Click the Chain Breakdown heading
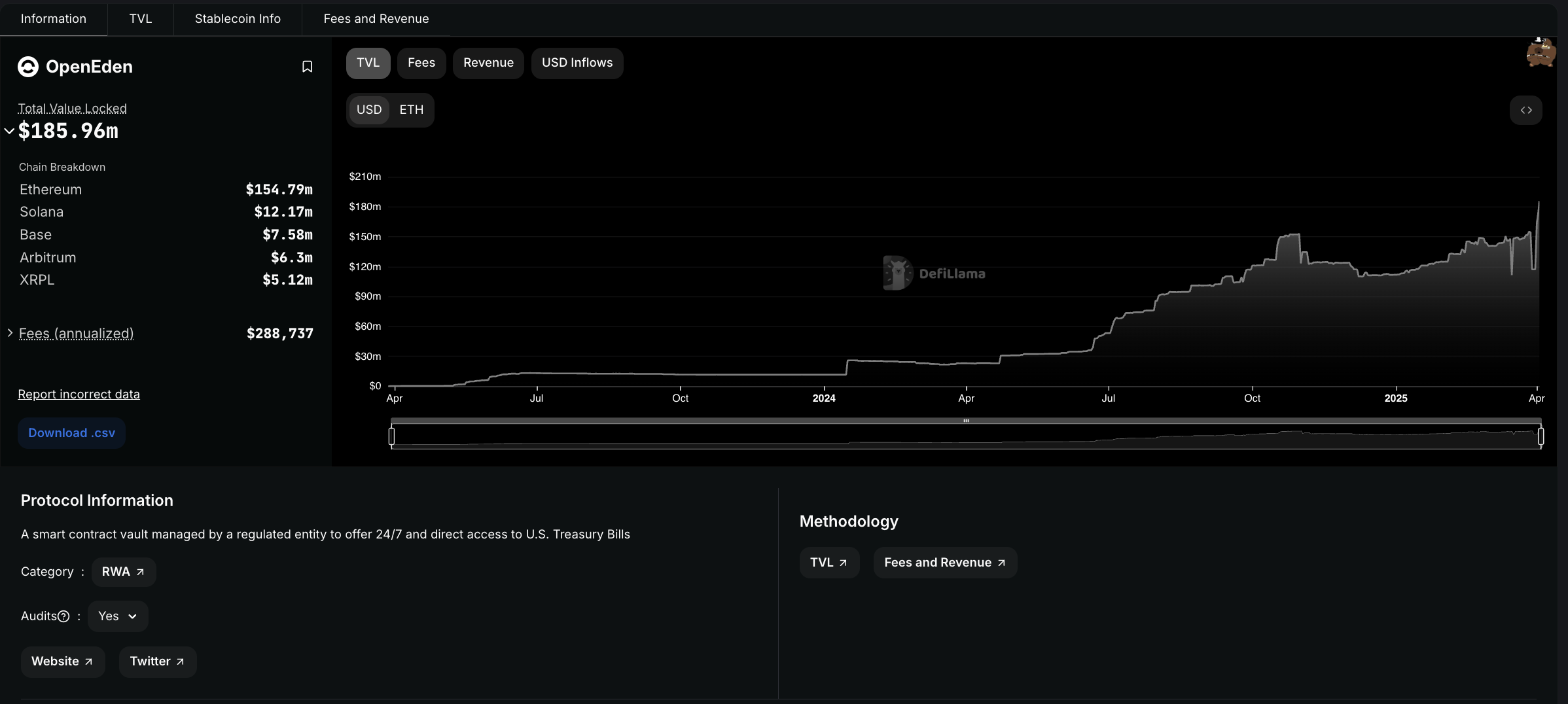 [62, 167]
